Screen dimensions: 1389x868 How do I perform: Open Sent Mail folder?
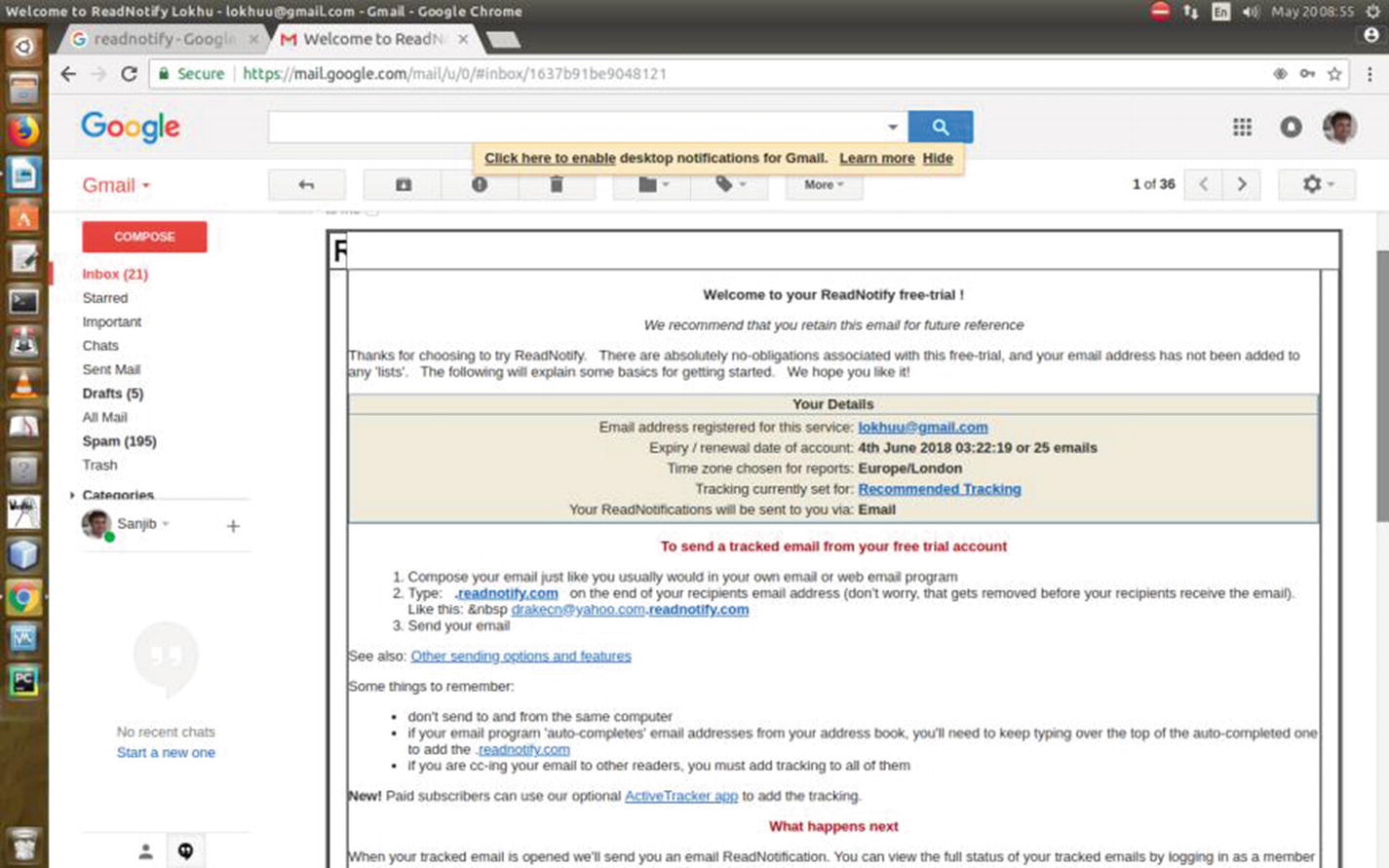coord(111,370)
